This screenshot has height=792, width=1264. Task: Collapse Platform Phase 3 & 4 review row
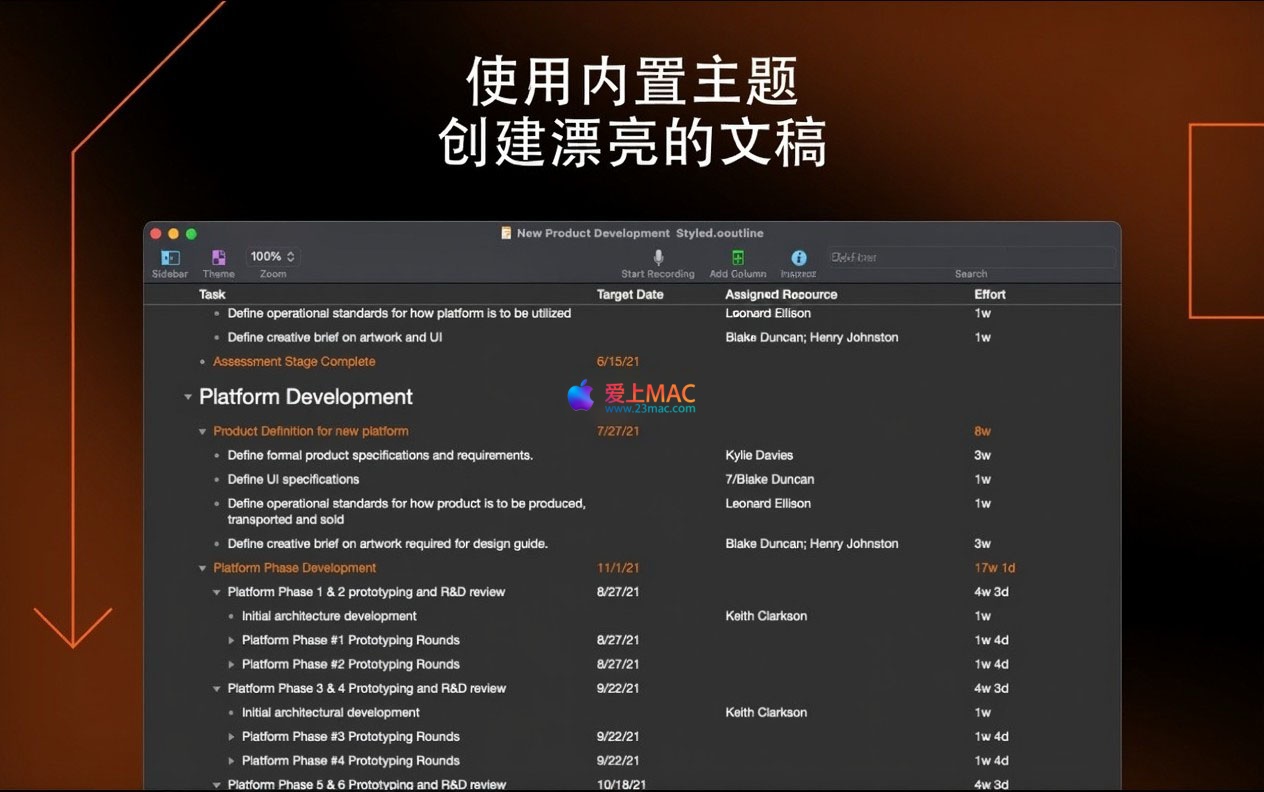point(217,689)
